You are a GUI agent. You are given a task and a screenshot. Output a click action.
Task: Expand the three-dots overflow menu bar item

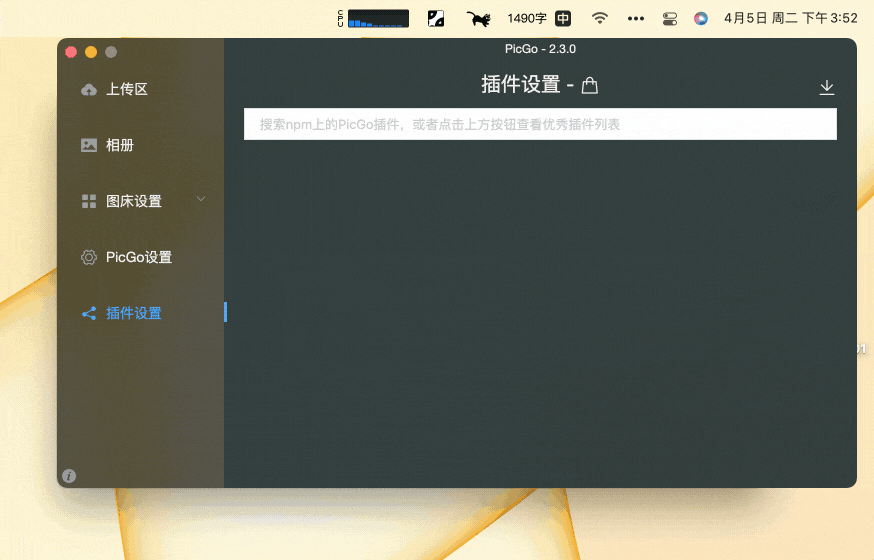click(636, 18)
